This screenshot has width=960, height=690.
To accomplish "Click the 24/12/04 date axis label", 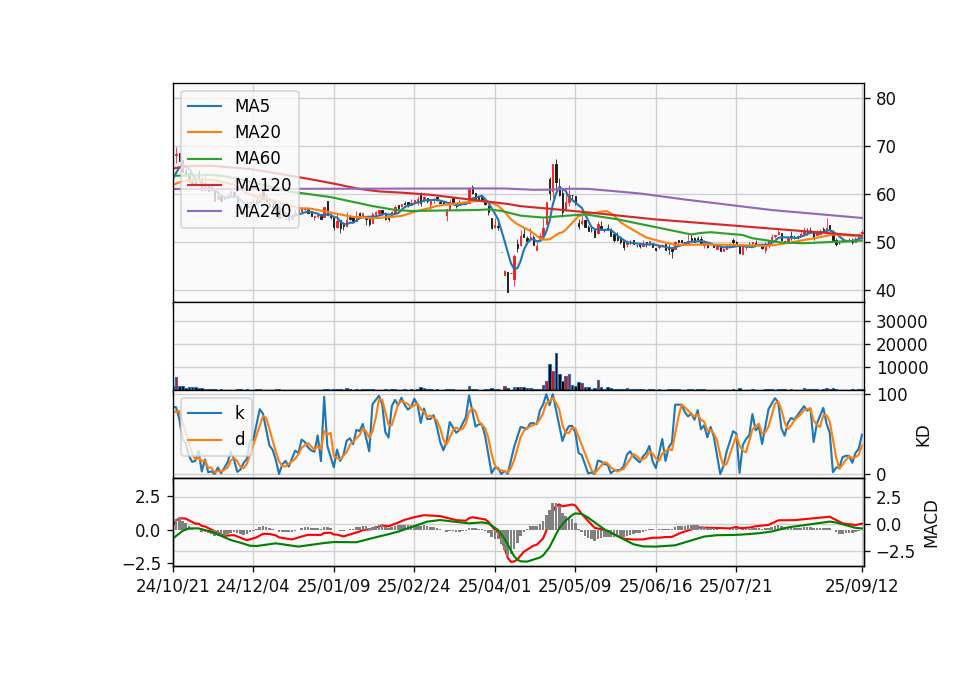I will click(253, 587).
